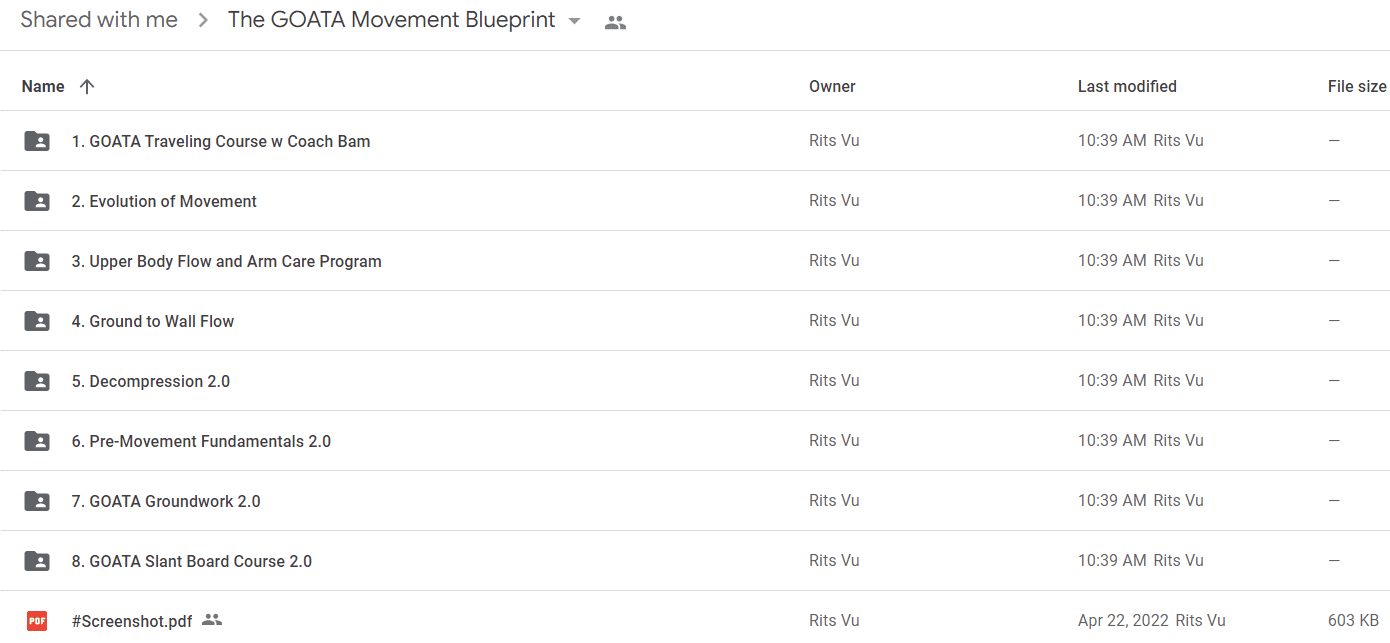The image size is (1390, 643).
Task: Toggle sort direction arrow beside Name
Action: coord(87,86)
